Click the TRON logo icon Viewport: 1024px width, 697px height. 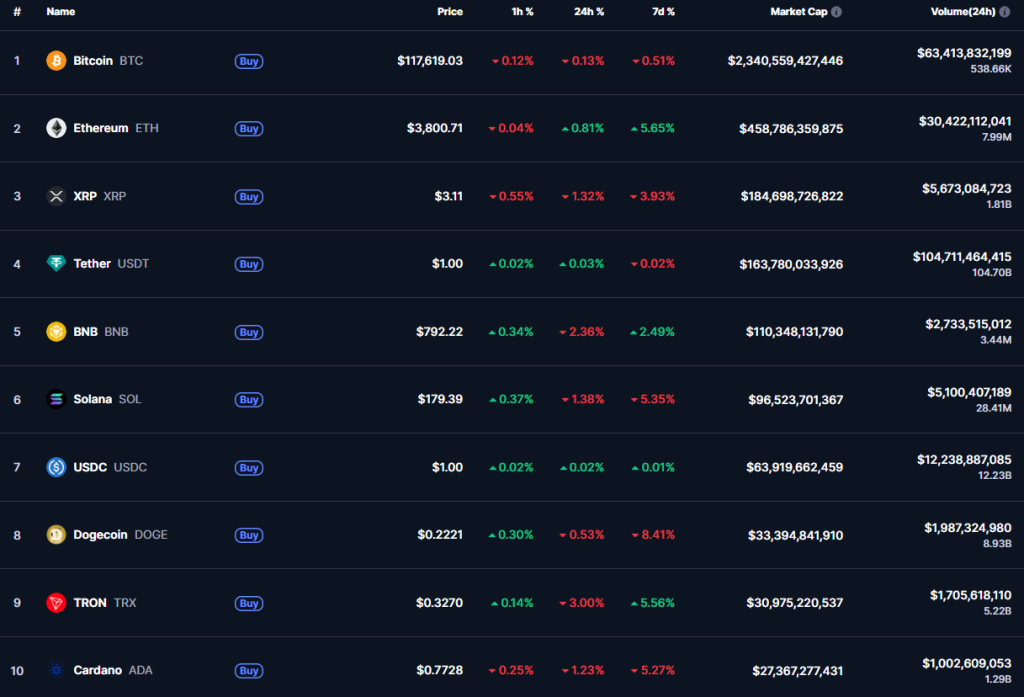pos(56,603)
